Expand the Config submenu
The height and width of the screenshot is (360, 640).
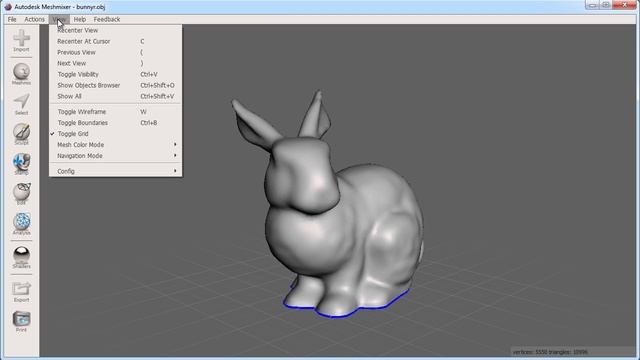(x=116, y=171)
